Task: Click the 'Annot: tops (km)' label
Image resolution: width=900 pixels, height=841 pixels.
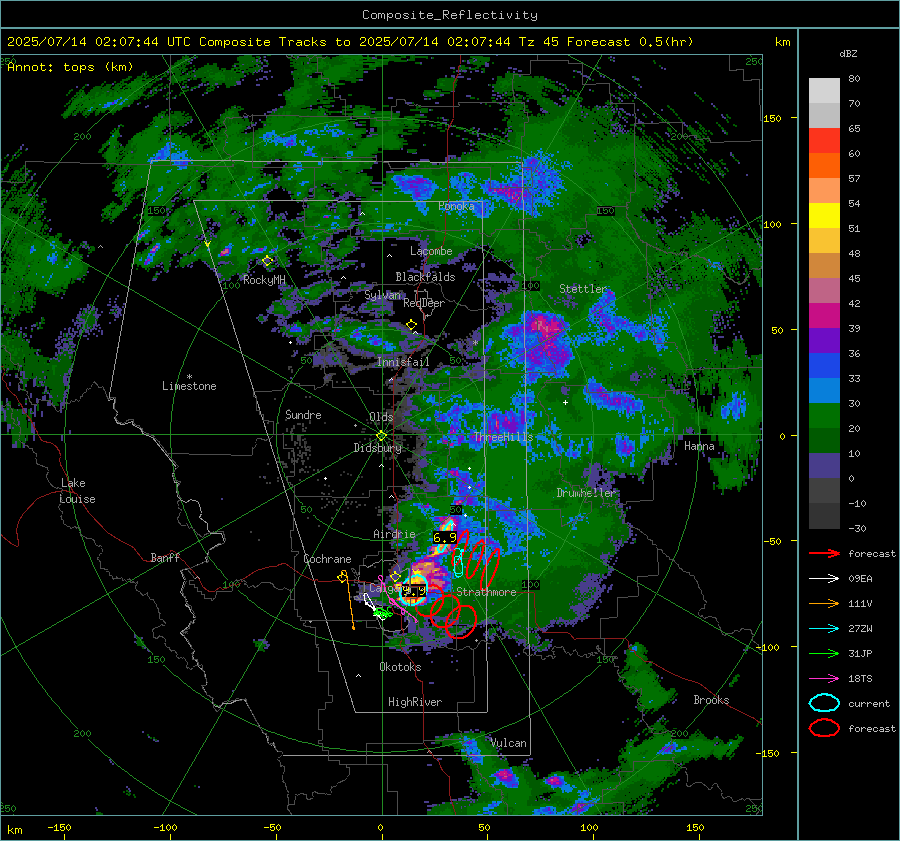Action: tap(70, 67)
